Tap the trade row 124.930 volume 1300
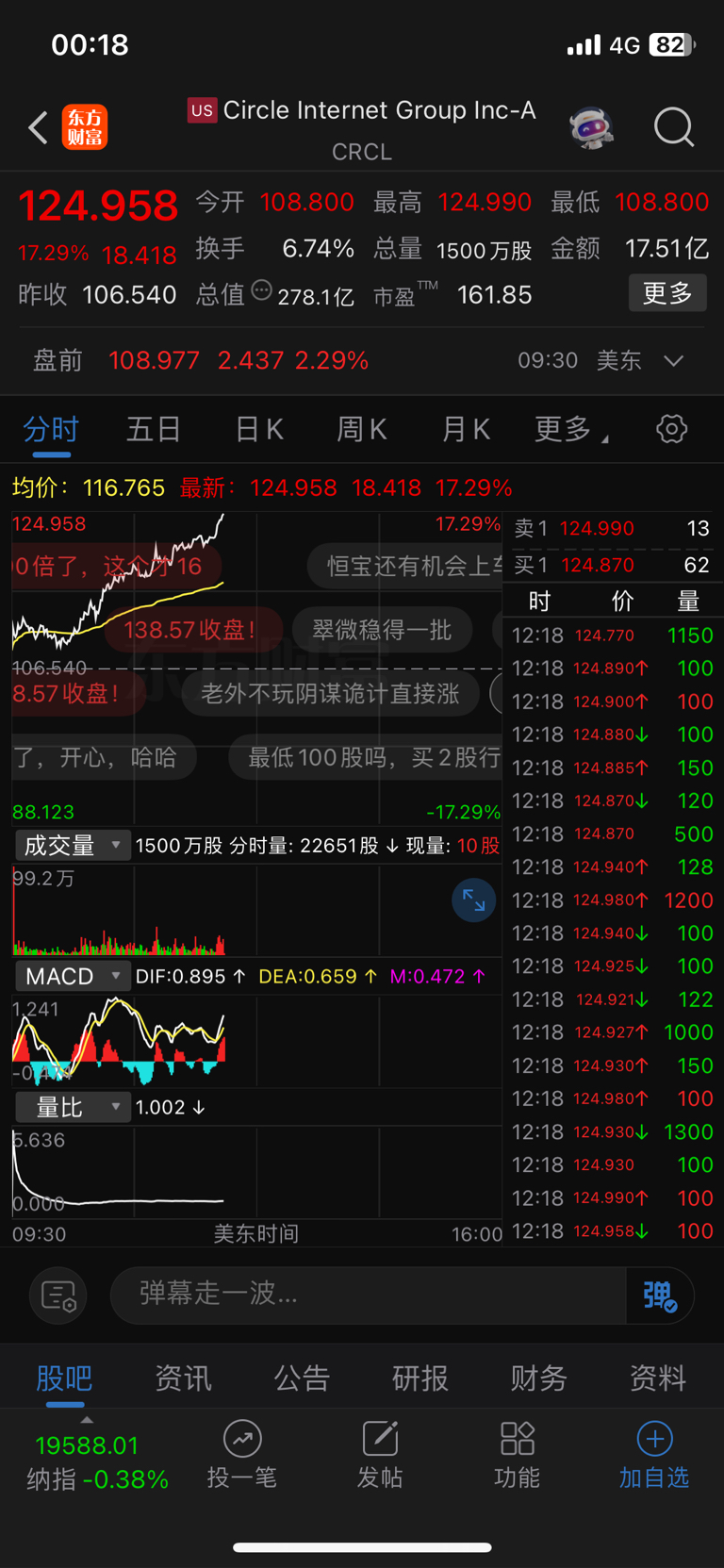 coord(613,1131)
